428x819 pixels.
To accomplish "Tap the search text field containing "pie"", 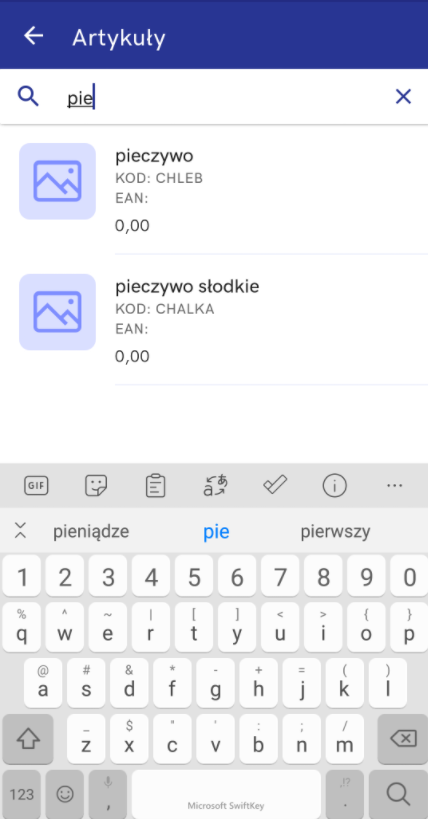I will 225,97.
